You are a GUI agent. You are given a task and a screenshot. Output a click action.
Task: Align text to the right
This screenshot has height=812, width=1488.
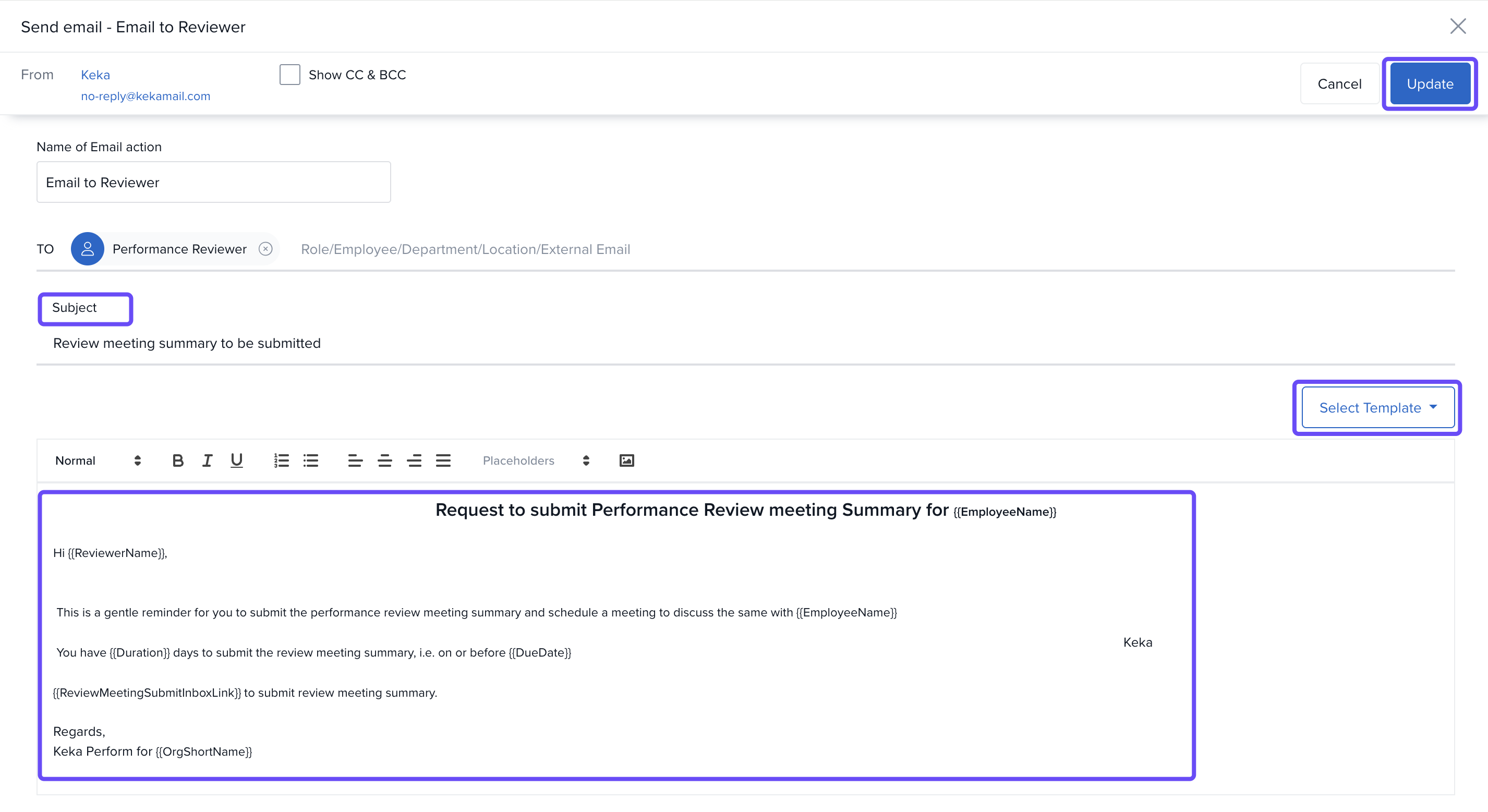point(414,460)
